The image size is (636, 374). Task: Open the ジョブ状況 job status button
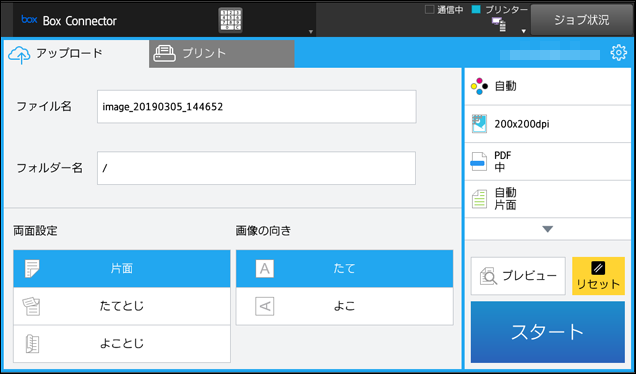tap(581, 20)
